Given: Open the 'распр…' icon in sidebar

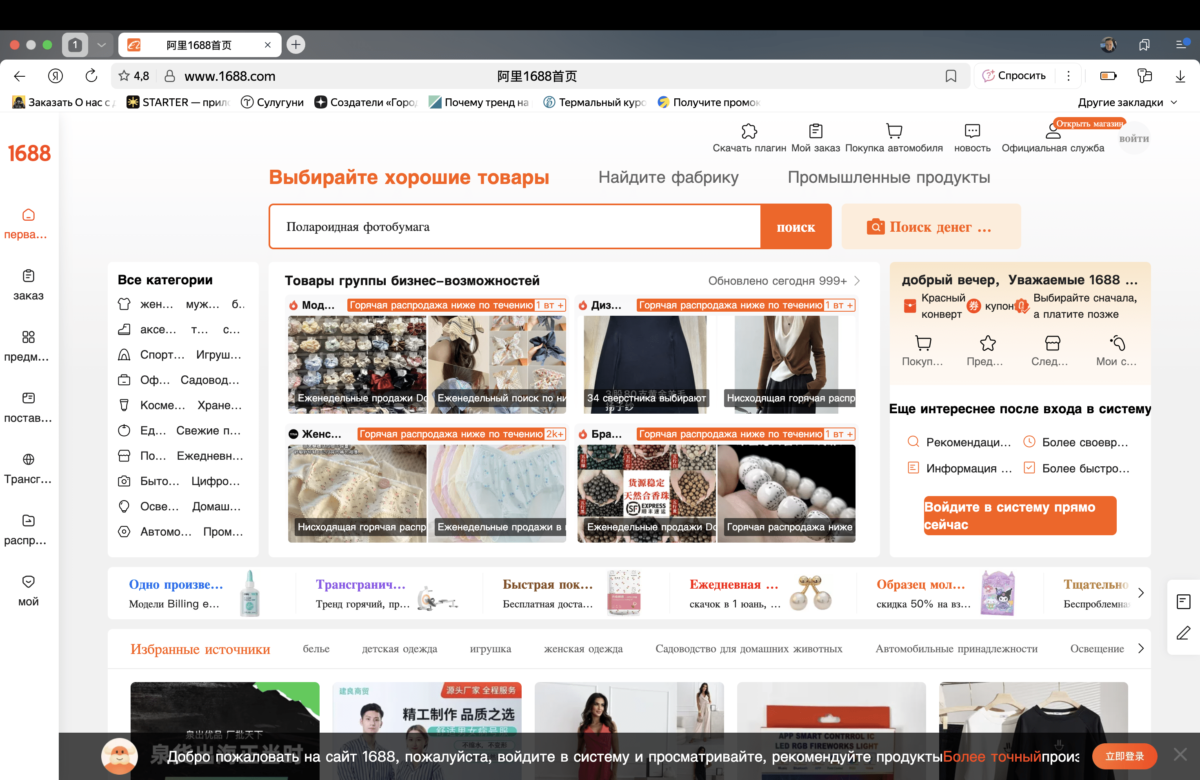Looking at the screenshot, I should tap(28, 520).
